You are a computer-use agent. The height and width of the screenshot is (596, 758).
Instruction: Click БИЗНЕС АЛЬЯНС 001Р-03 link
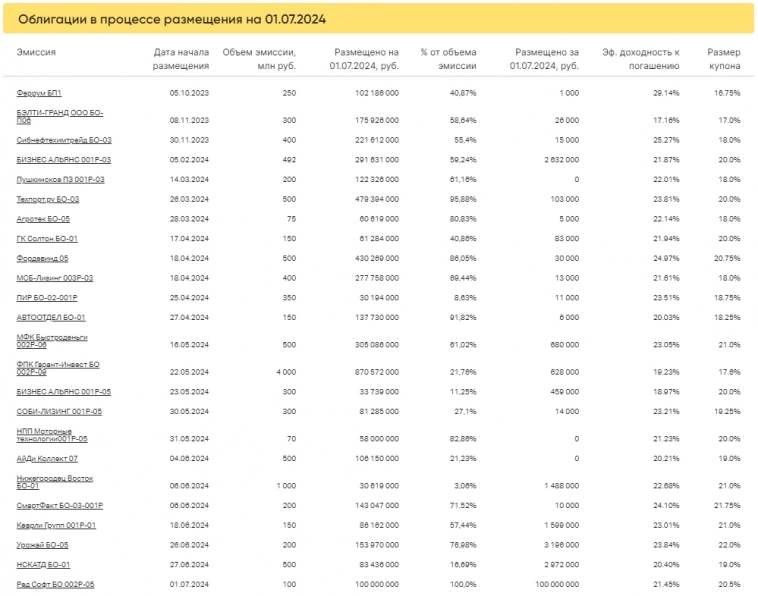pos(63,160)
